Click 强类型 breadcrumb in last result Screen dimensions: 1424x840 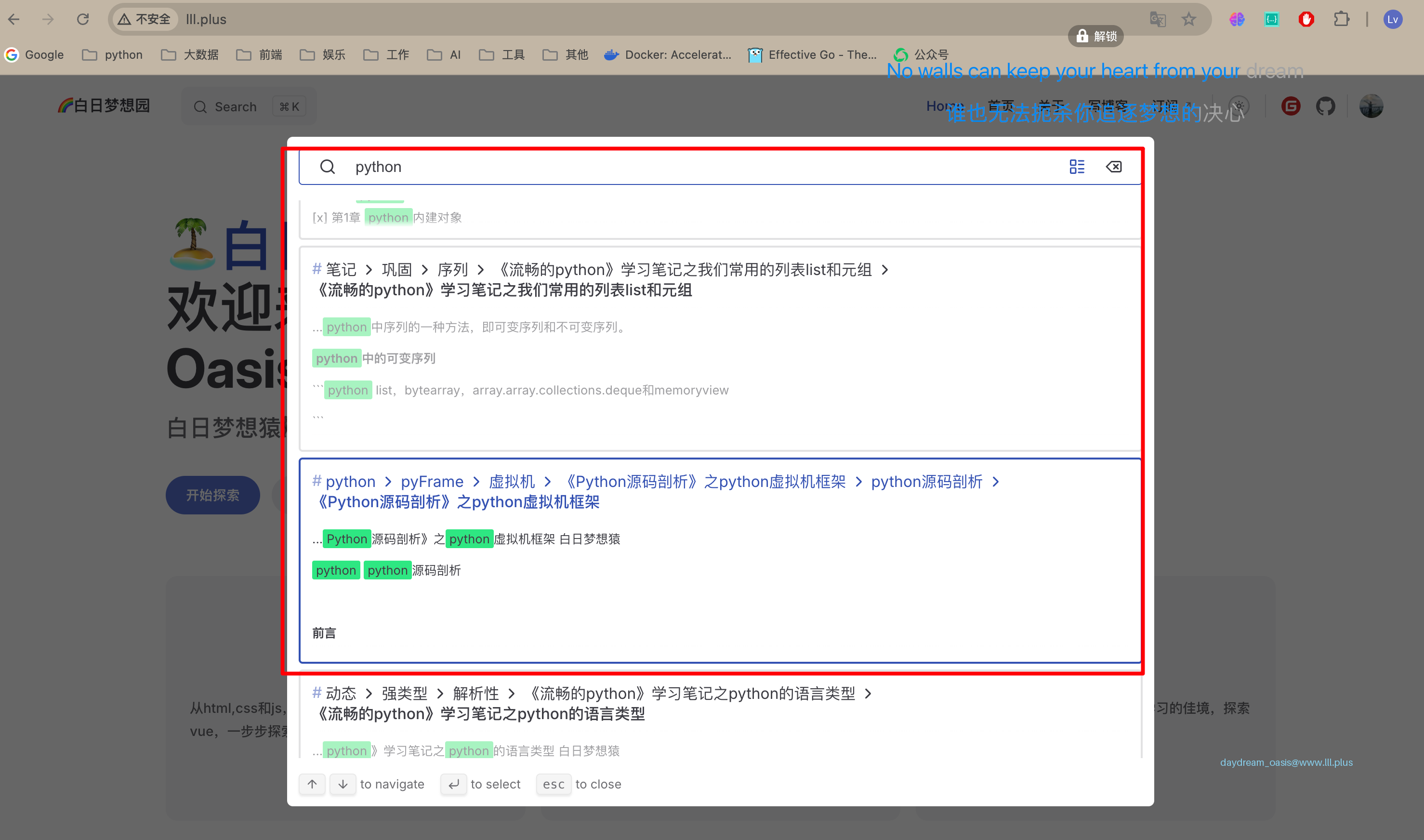[x=404, y=693]
